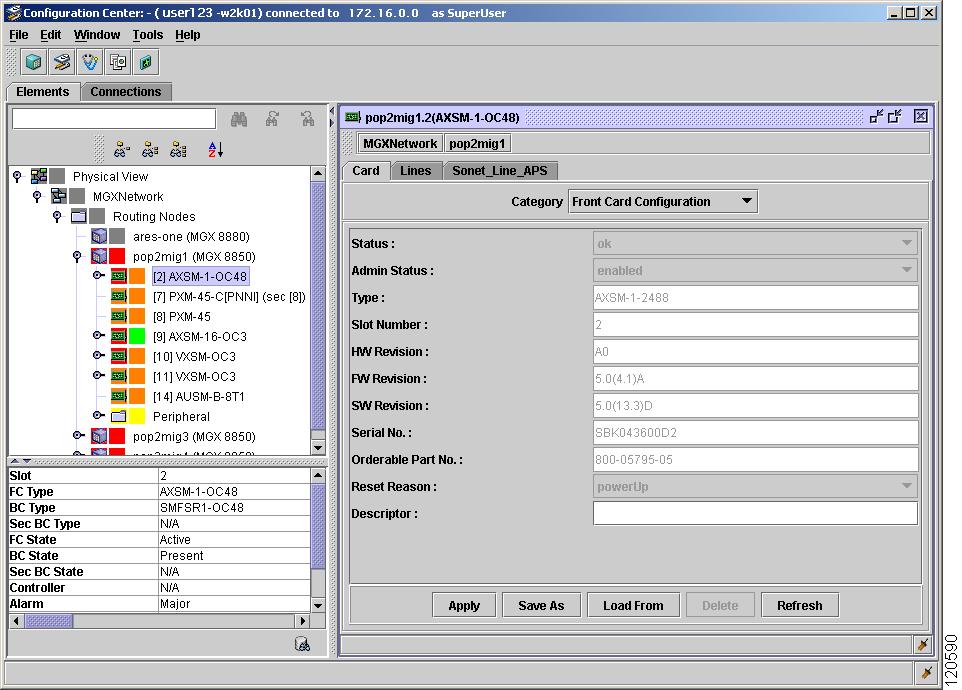
Task: Click the small-square arrow icon in pop2mig1.2 title bar
Action: [876, 117]
